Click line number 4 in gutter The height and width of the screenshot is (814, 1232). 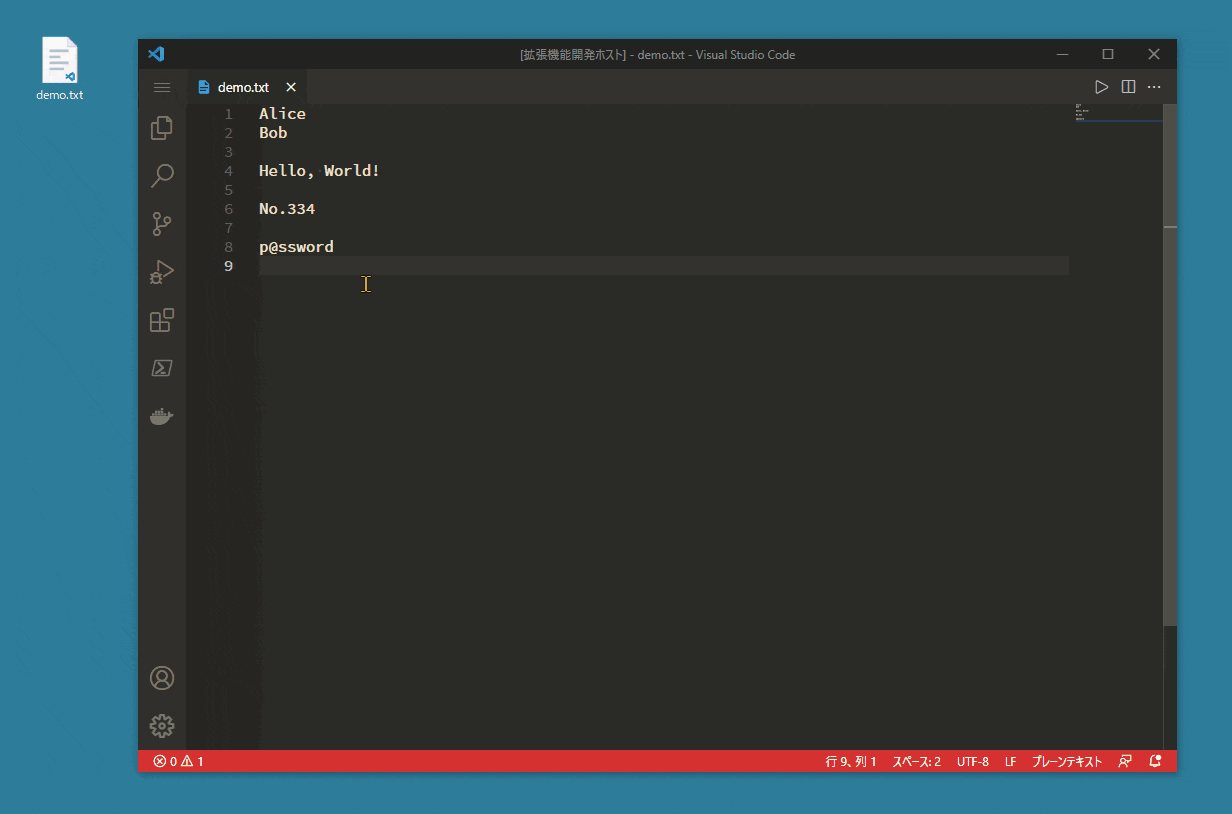pos(228,171)
